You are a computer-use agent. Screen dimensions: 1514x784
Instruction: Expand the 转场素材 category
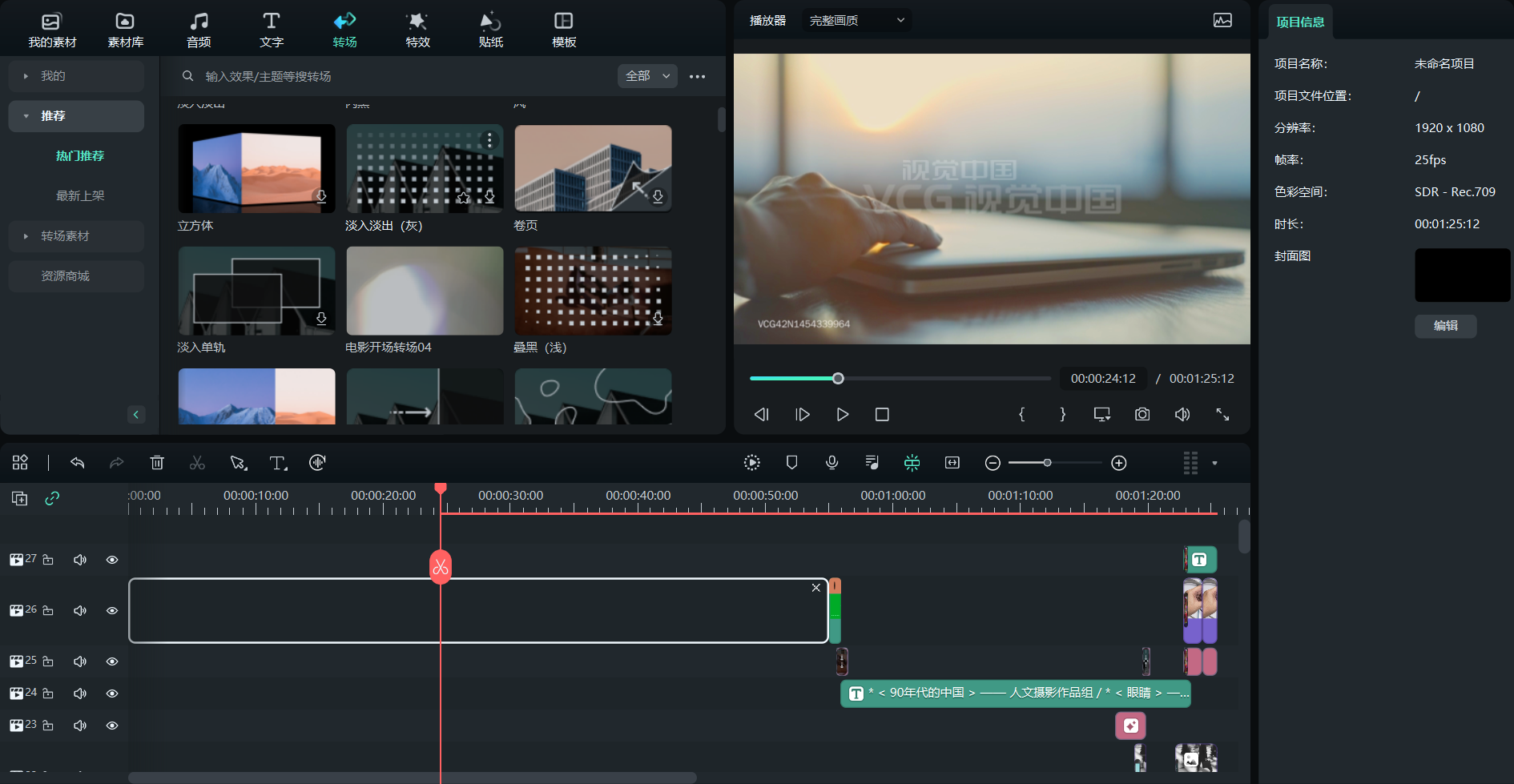click(65, 236)
